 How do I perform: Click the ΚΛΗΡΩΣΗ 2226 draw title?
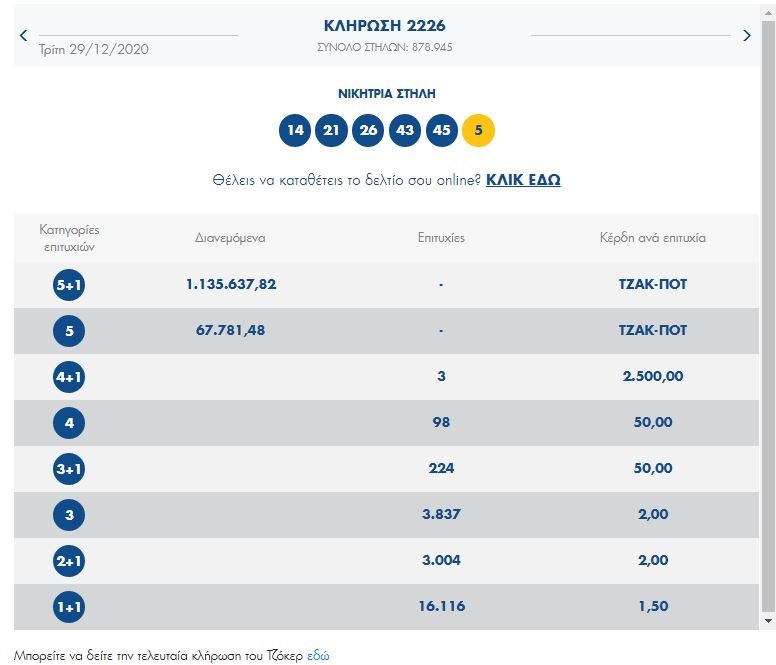point(384,25)
